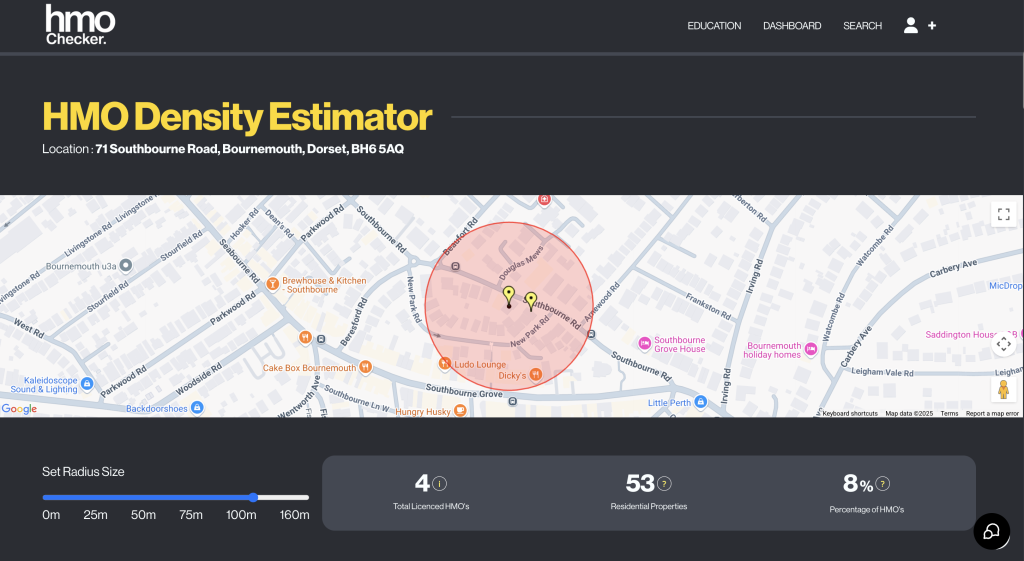Image resolution: width=1024 pixels, height=561 pixels.
Task: Click the HMO Checker logo
Action: tap(80, 25)
